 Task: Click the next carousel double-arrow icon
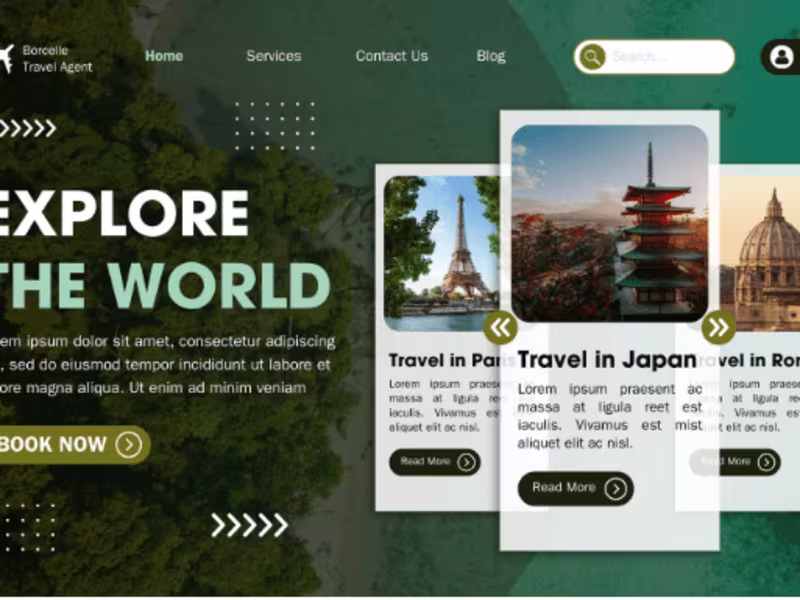tap(718, 327)
